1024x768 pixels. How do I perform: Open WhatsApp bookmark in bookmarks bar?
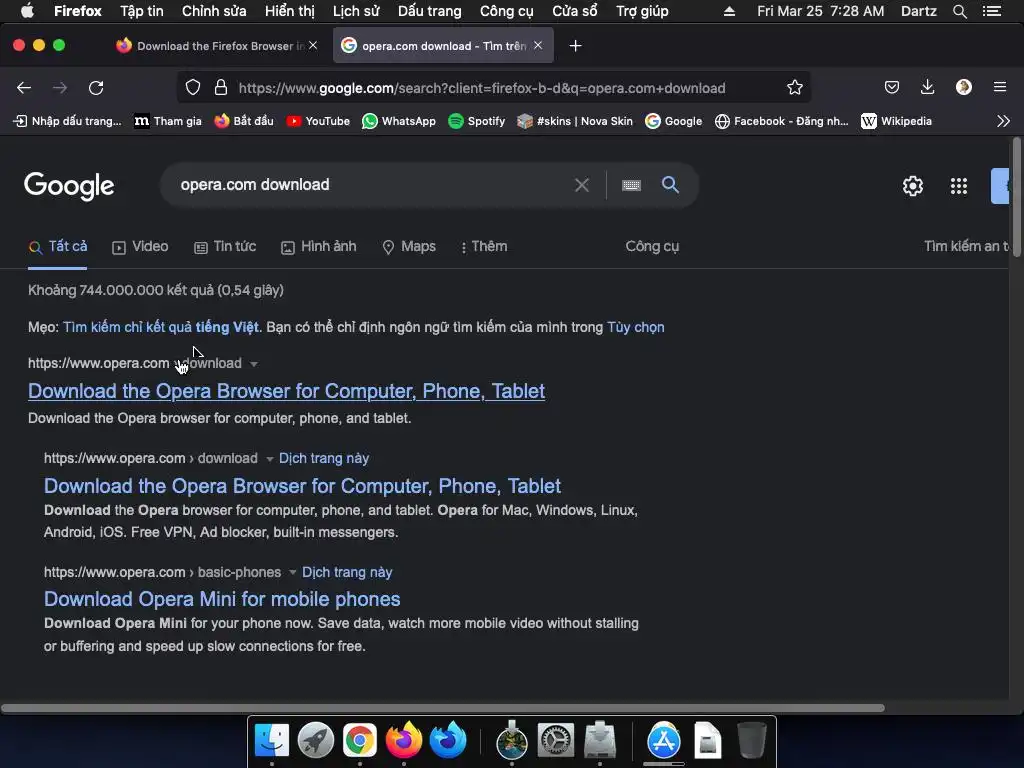pos(398,121)
